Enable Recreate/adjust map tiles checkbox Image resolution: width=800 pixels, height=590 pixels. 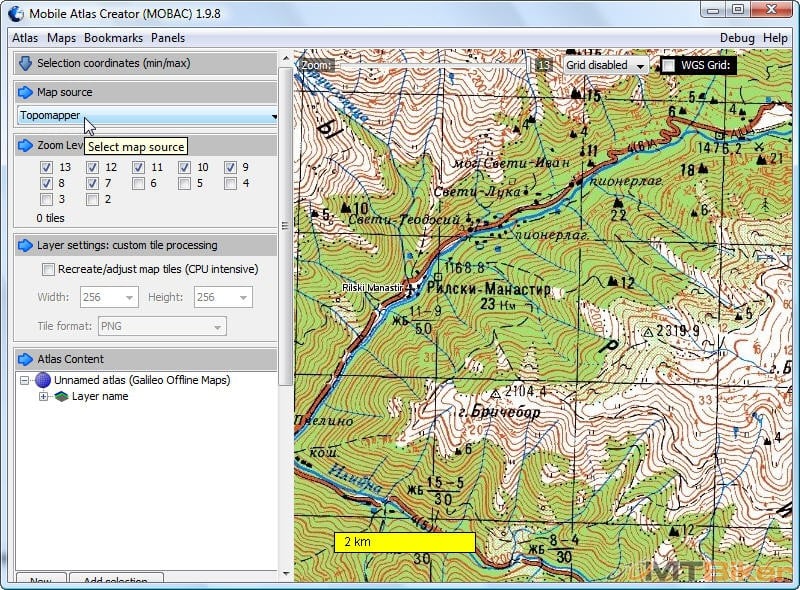point(48,269)
